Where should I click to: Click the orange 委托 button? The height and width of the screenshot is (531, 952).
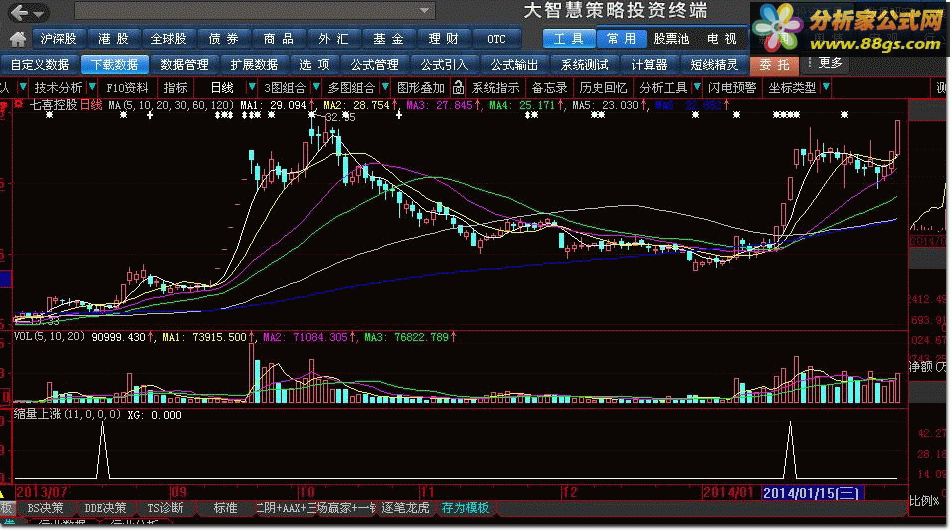tap(775, 64)
